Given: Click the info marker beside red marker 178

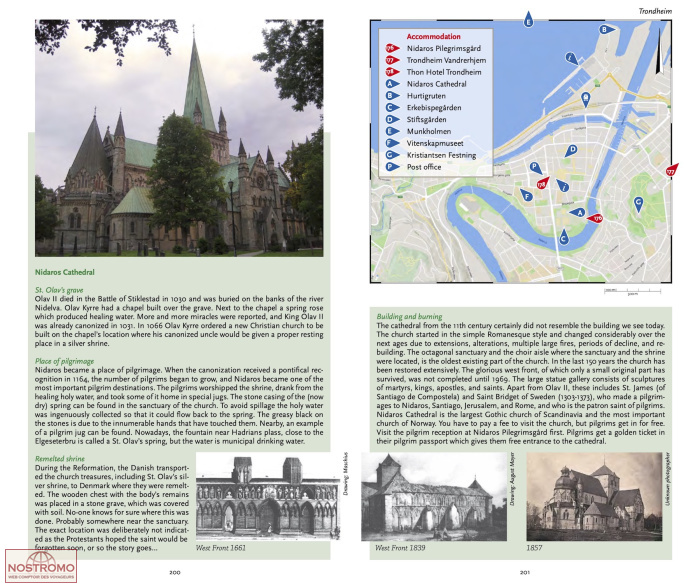Looking at the screenshot, I should [x=563, y=185].
